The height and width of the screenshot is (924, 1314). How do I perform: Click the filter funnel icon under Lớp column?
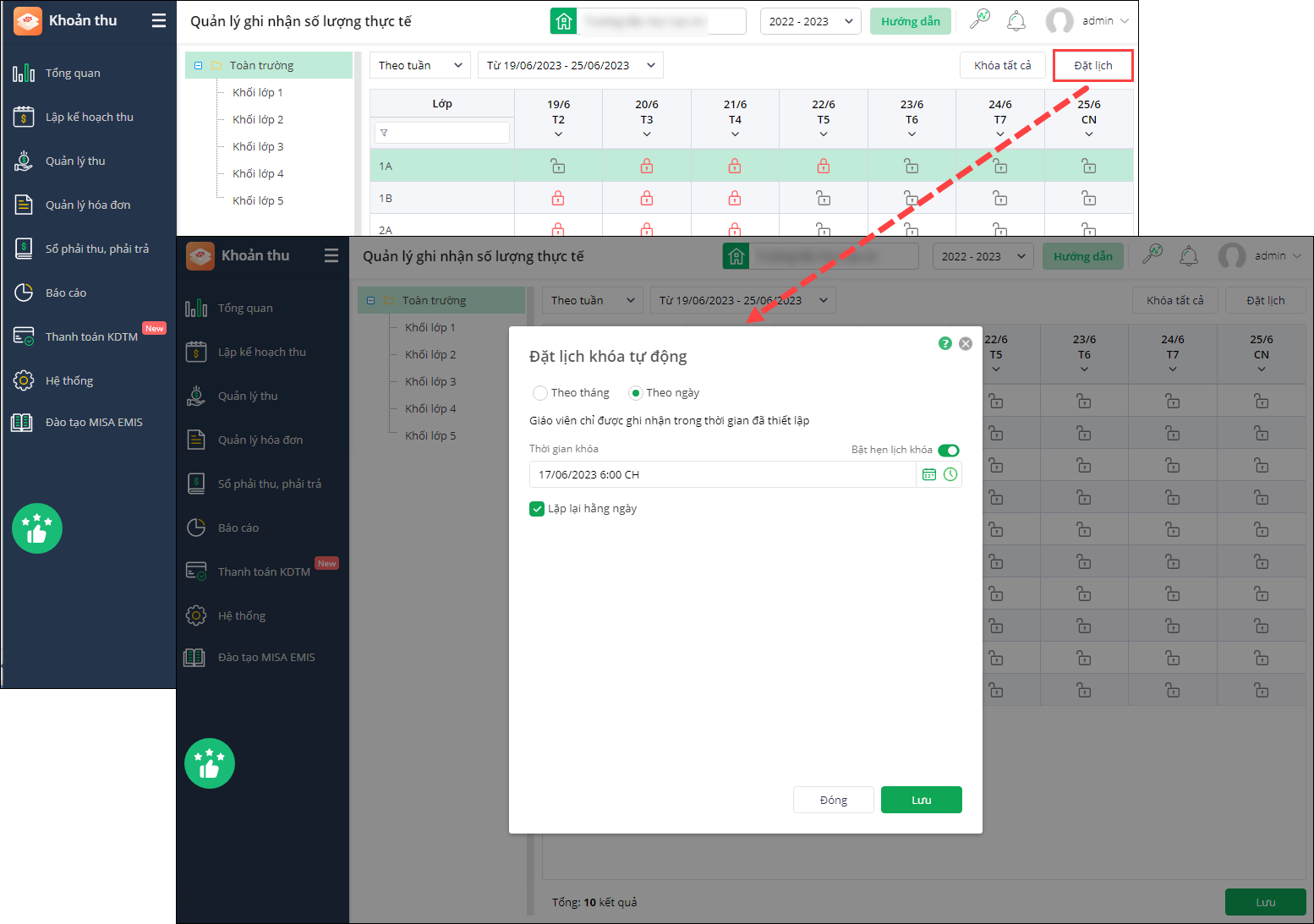[x=384, y=133]
